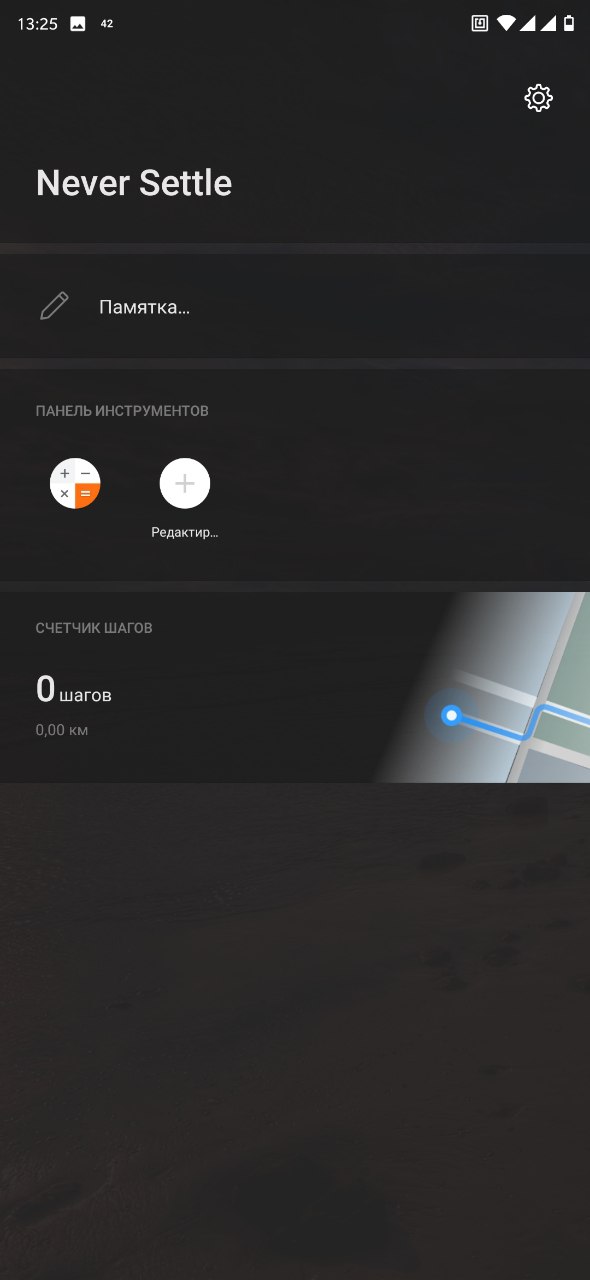Image resolution: width=590 pixels, height=1280 pixels.
Task: Tap the plus icon to add a tool
Action: [185, 484]
